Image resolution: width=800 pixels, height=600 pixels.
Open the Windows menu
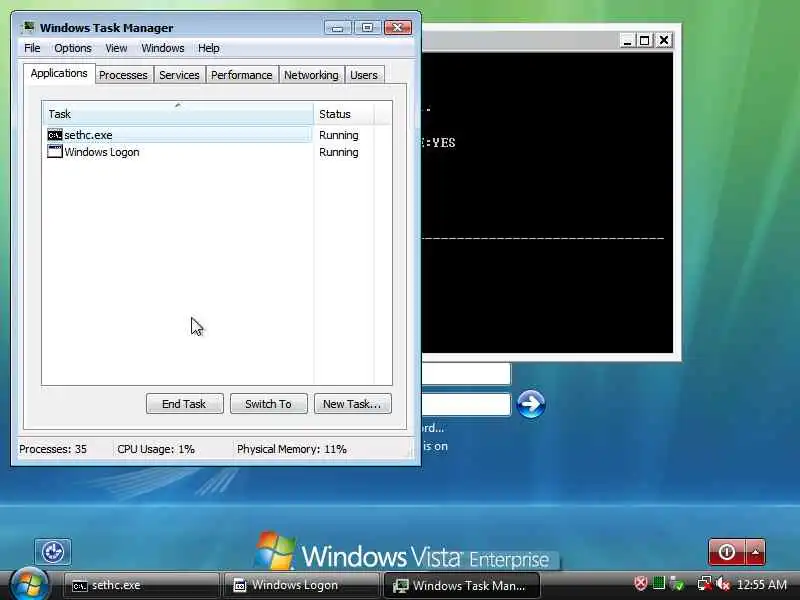[x=163, y=48]
